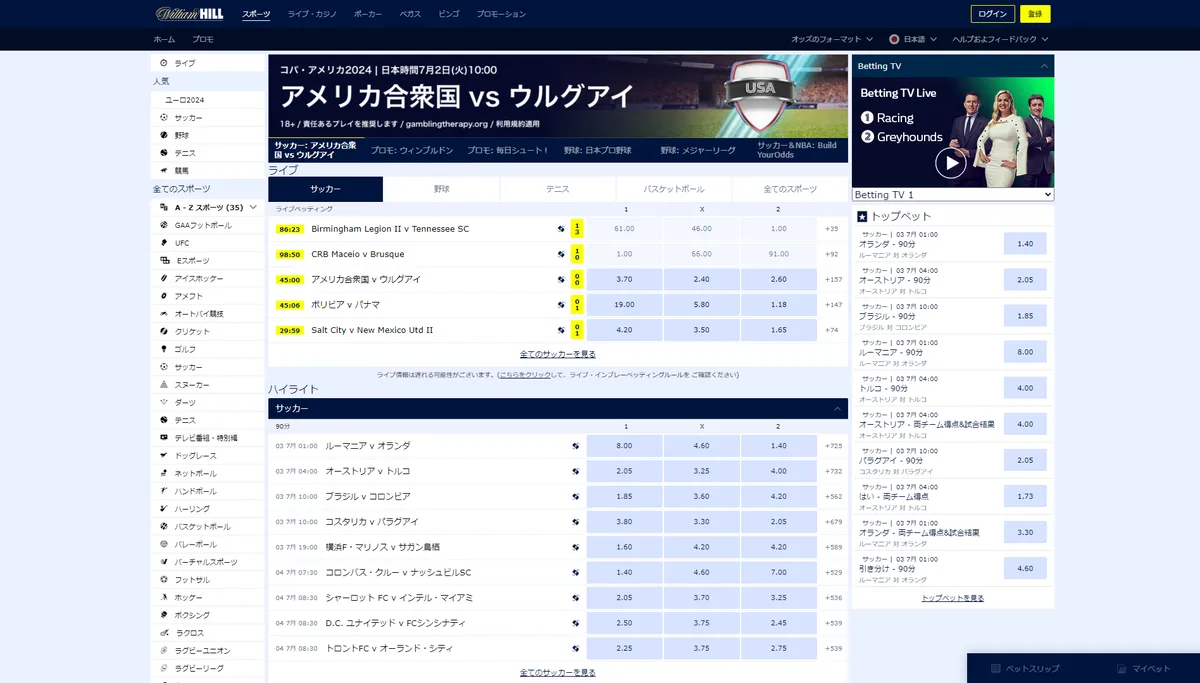Click the ダーツ icon in sidebar
The image size is (1200, 683).
point(164,402)
